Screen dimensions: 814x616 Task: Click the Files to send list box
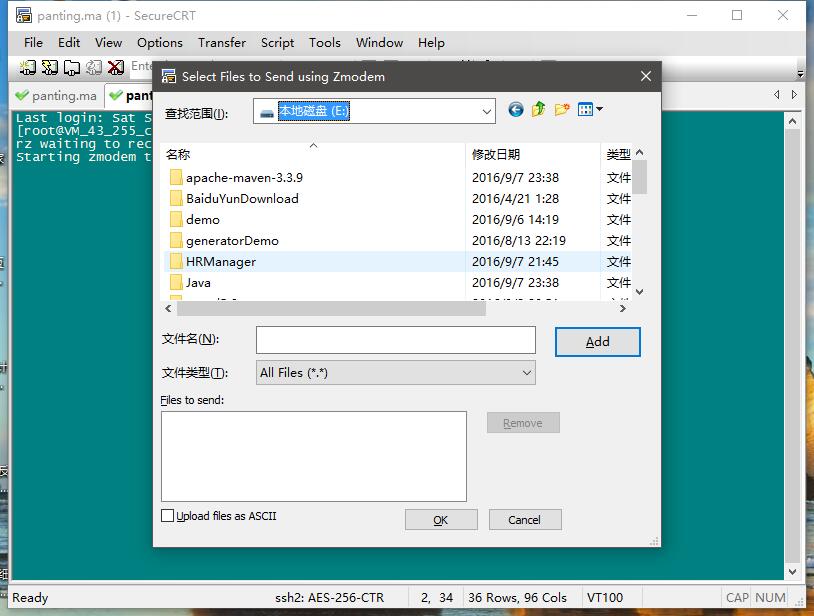click(x=314, y=457)
